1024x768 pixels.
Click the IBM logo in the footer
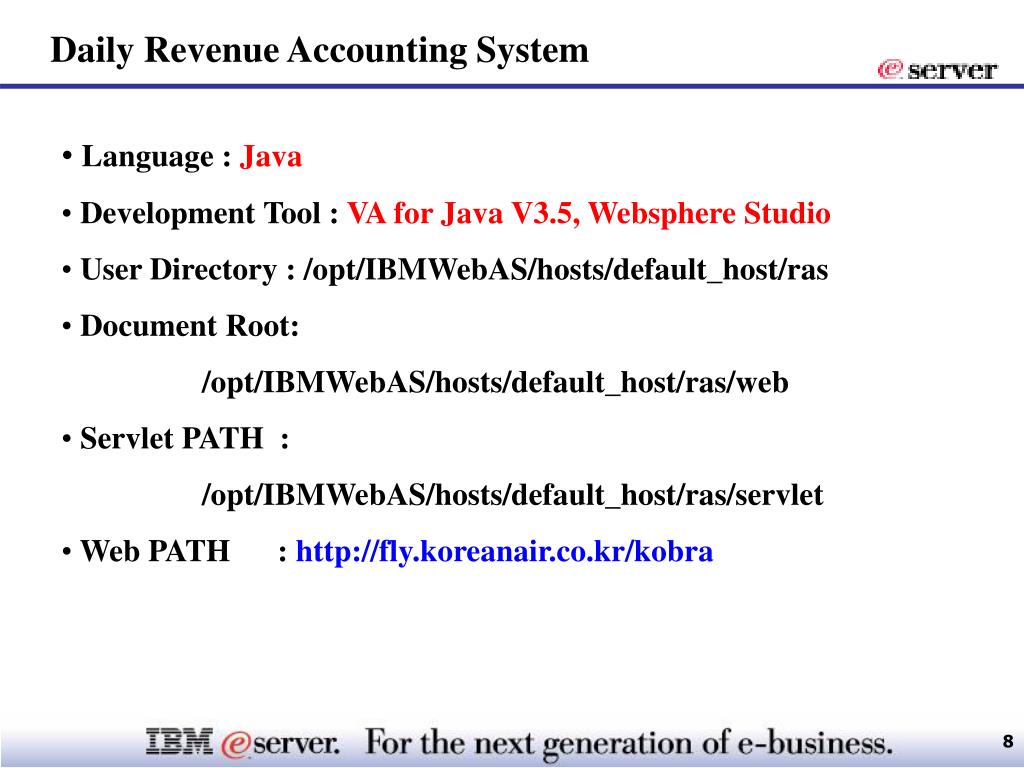(179, 742)
